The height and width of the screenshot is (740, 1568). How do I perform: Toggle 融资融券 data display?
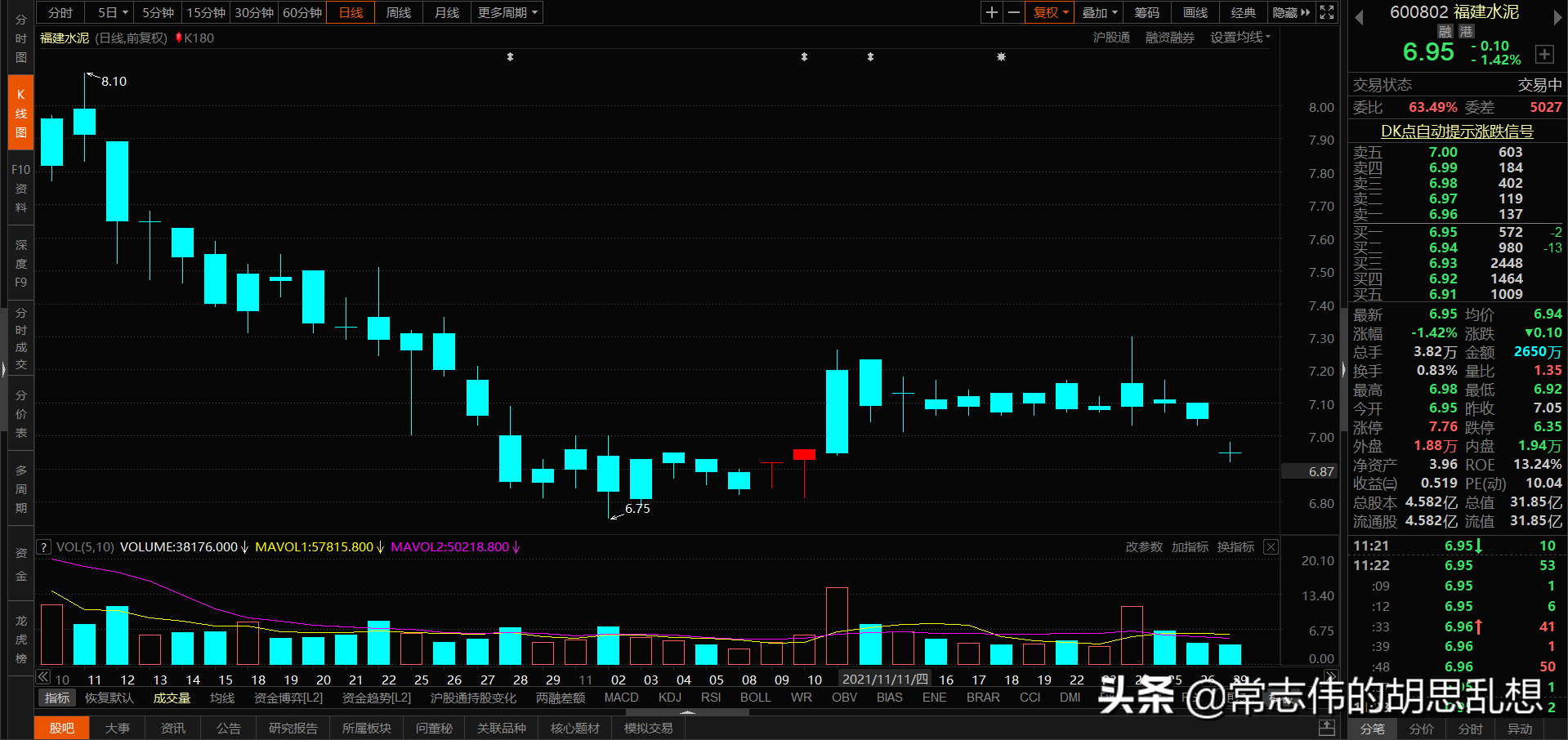1168,37
